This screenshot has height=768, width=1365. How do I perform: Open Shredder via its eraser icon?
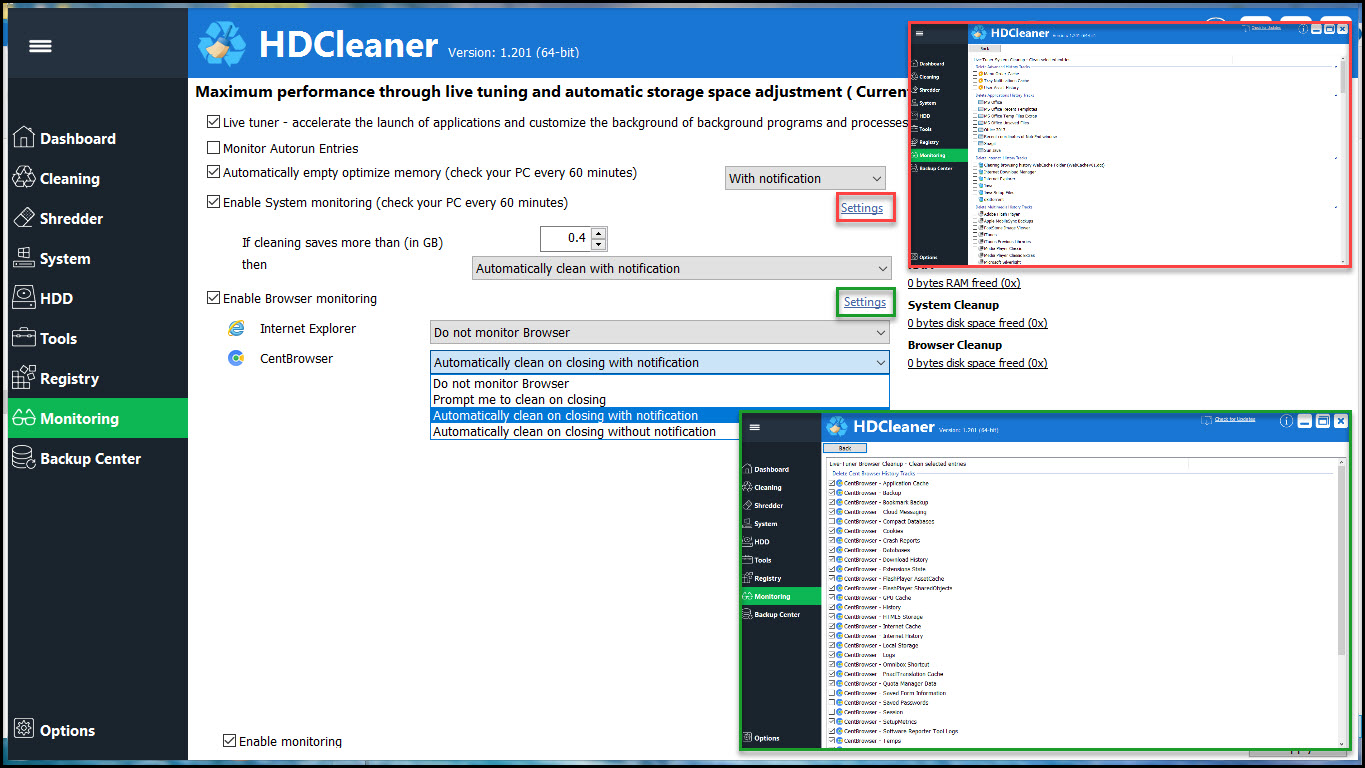[x=24, y=218]
